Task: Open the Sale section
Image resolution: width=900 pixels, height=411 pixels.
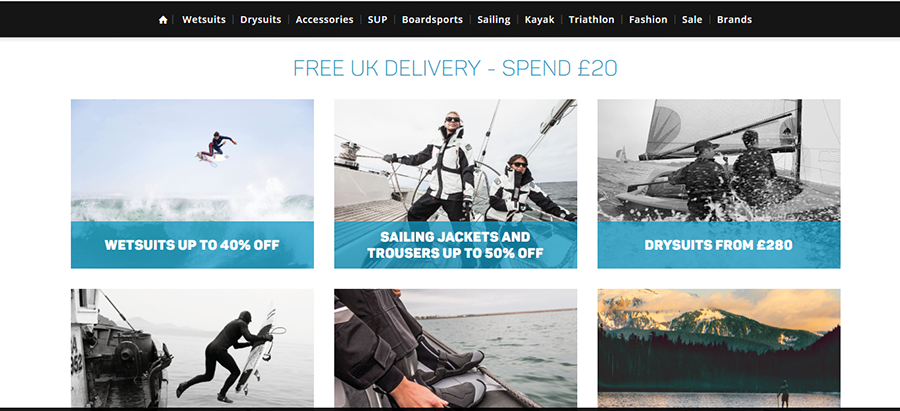Action: pyautogui.click(x=692, y=20)
